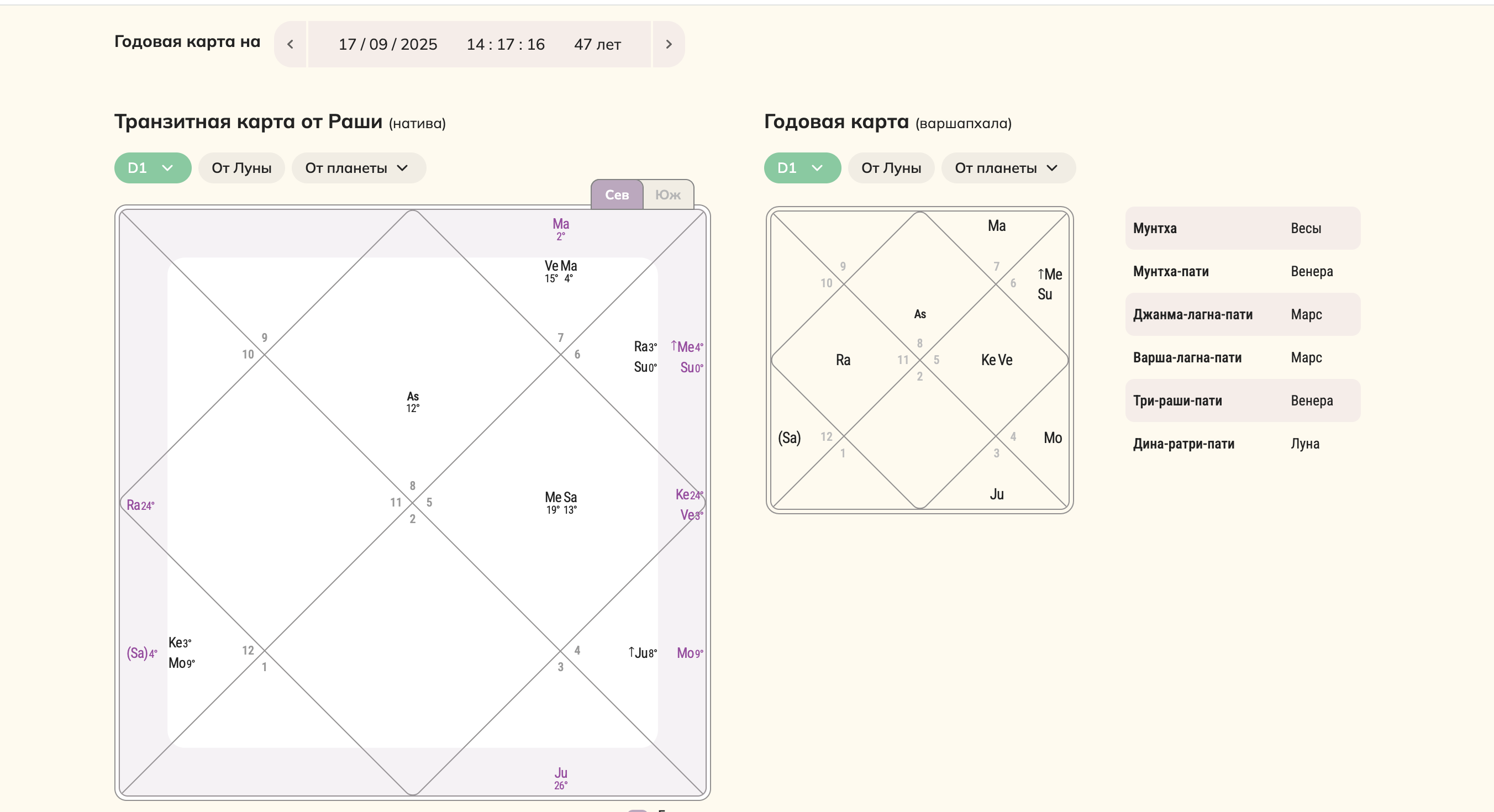1494x812 pixels.
Task: Switch to the 'Сев' chart style tab
Action: pyautogui.click(x=617, y=195)
